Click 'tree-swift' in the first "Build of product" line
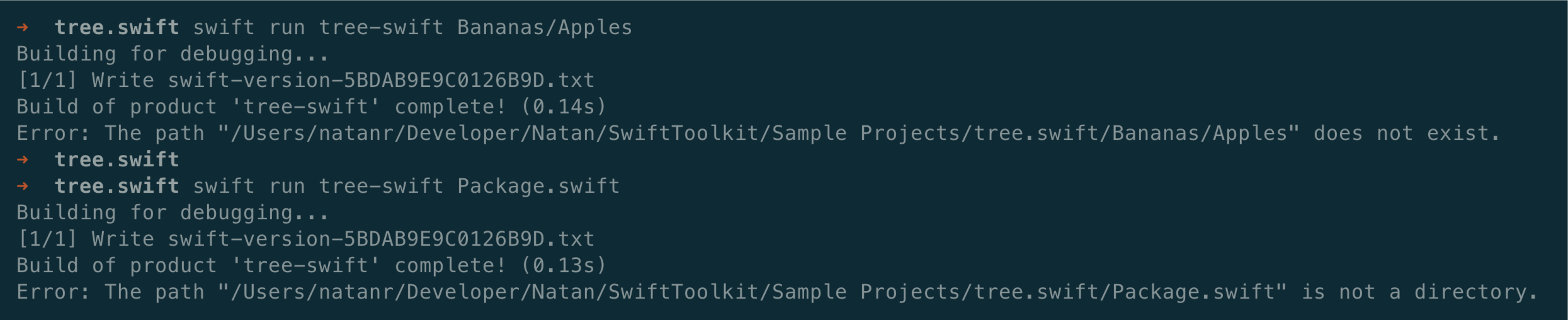Viewport: 1568px width, 320px height. pyautogui.click(x=305, y=107)
